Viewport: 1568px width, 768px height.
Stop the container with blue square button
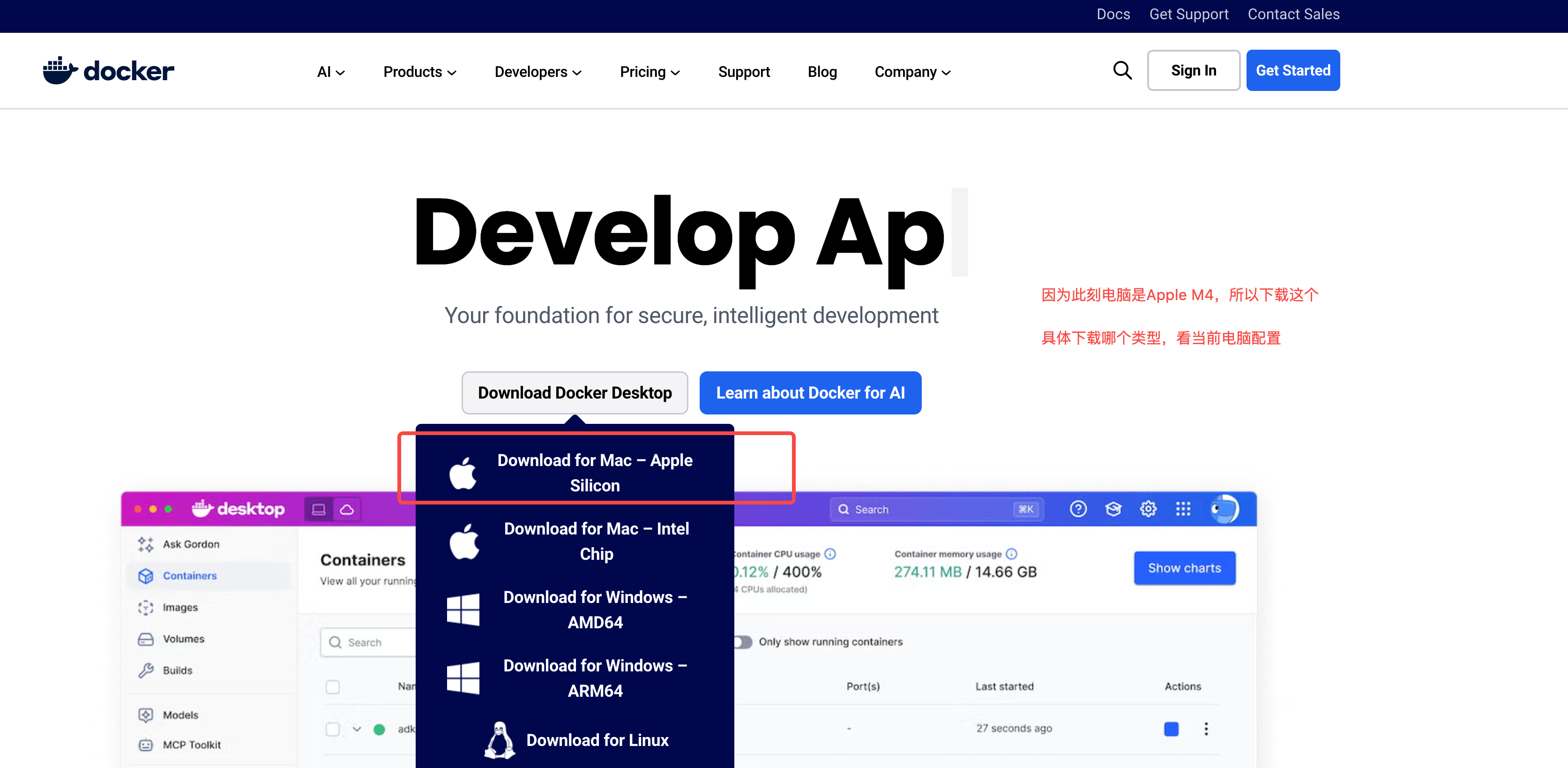coord(1171,729)
